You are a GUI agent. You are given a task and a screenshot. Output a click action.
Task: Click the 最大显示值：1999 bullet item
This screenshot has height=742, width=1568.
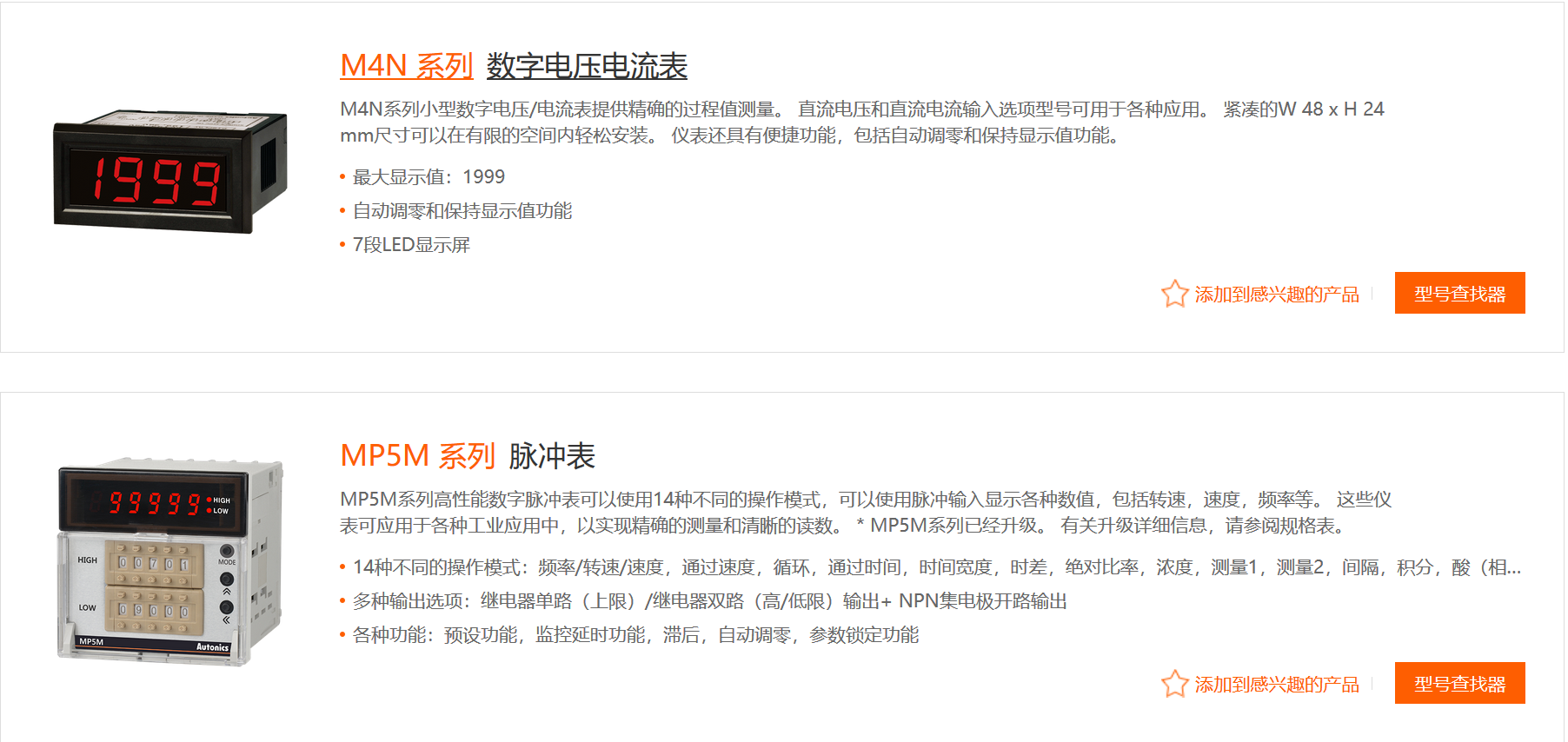pyautogui.click(x=429, y=177)
